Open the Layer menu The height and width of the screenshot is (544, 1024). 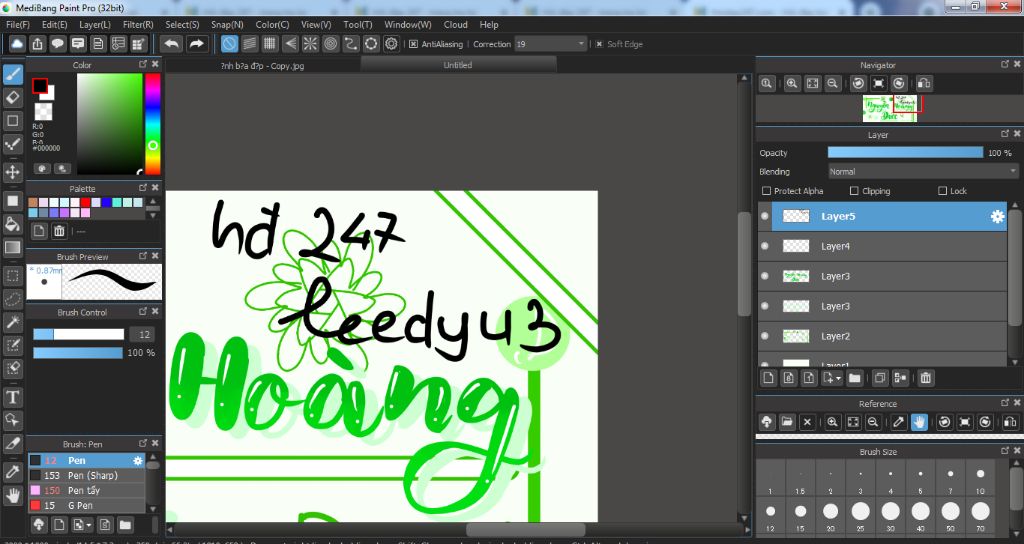coord(95,25)
